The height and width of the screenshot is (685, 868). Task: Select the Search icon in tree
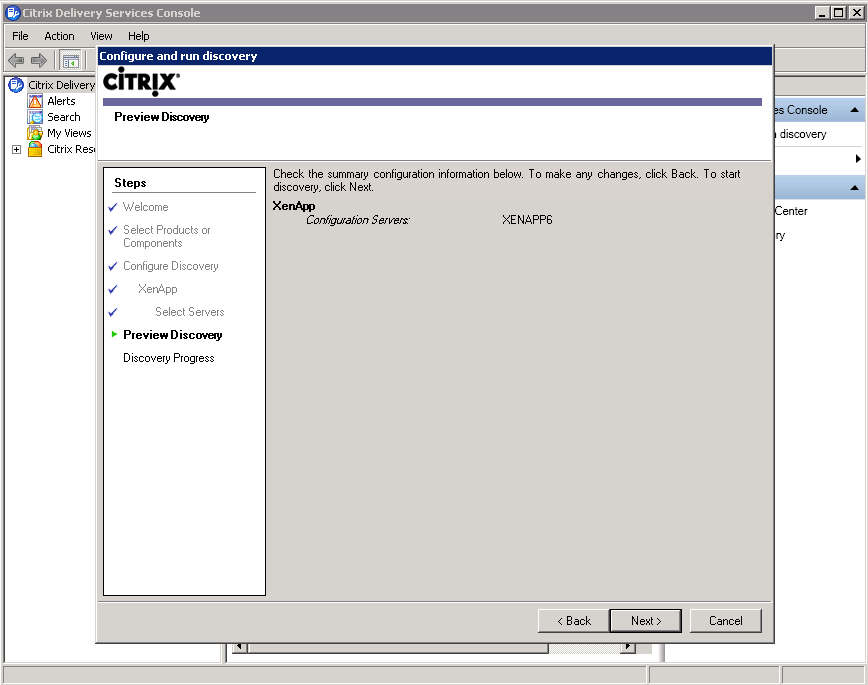pos(35,117)
